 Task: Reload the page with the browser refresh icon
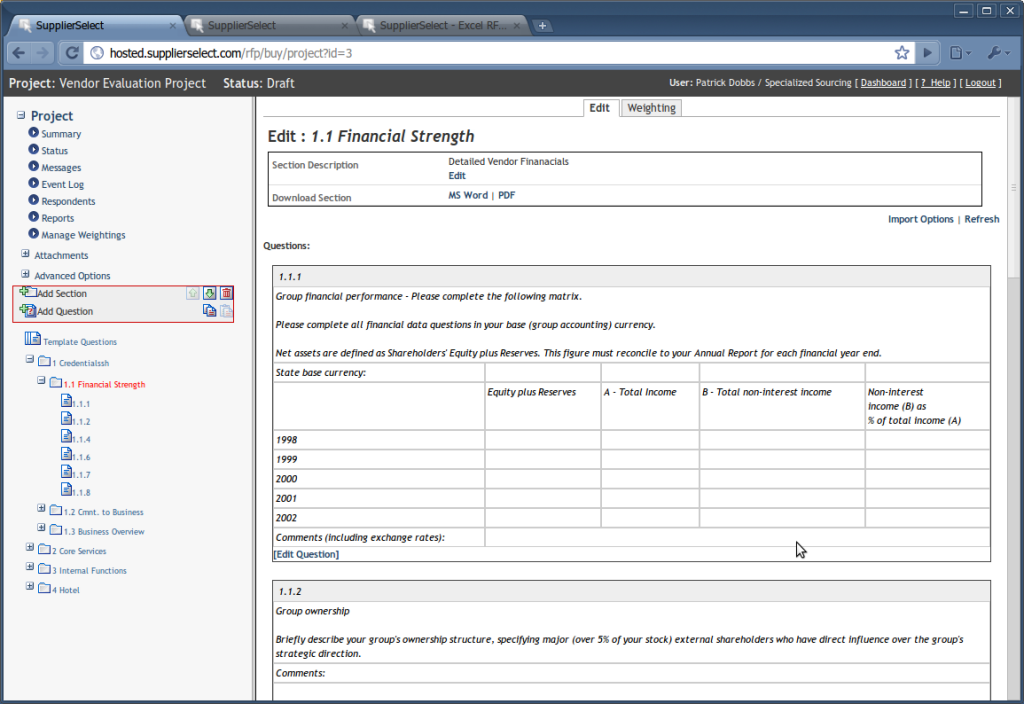coord(70,52)
